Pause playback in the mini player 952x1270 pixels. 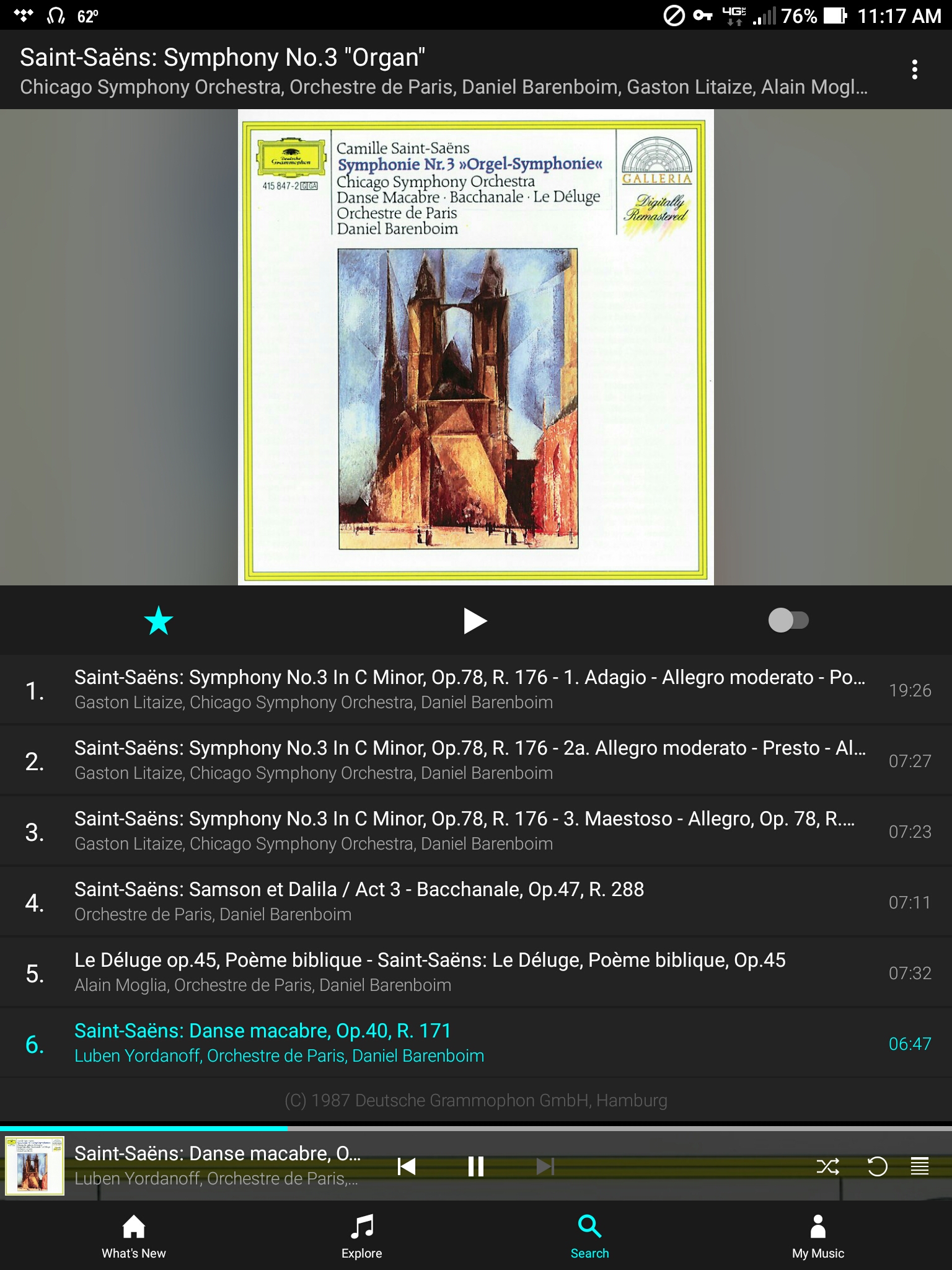click(x=476, y=1166)
